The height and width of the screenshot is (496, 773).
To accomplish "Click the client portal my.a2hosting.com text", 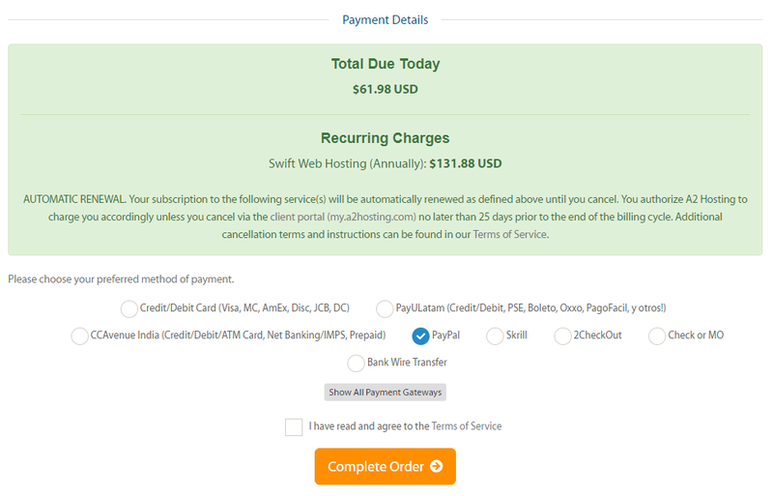I will click(x=357, y=217).
